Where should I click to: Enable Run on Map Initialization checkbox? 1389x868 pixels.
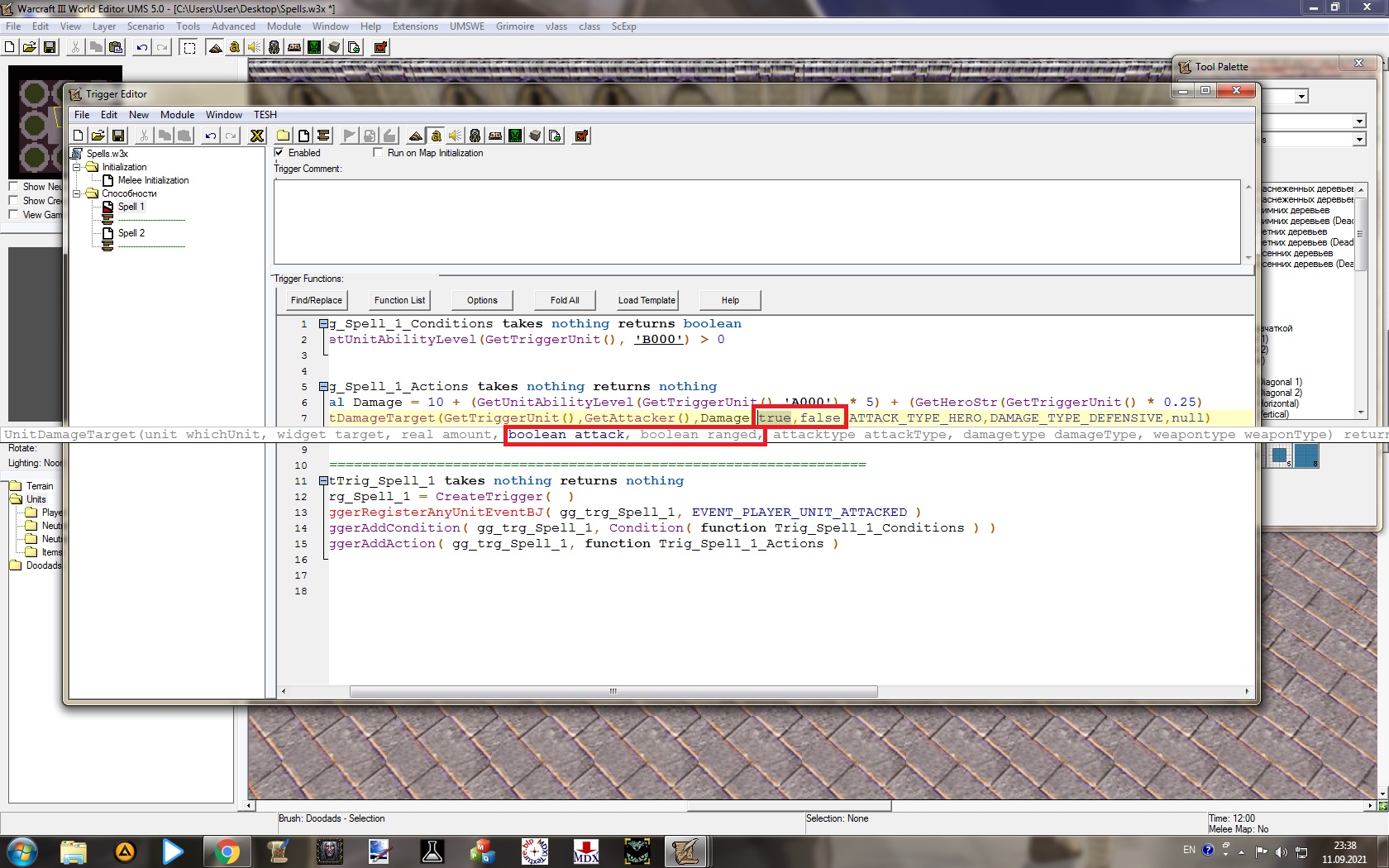click(379, 153)
